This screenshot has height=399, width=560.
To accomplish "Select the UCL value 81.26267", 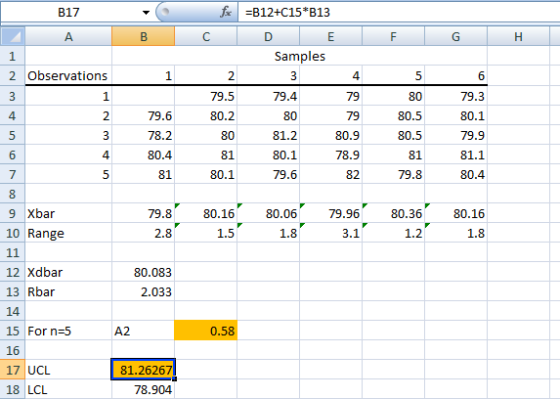I will pyautogui.click(x=143, y=370).
